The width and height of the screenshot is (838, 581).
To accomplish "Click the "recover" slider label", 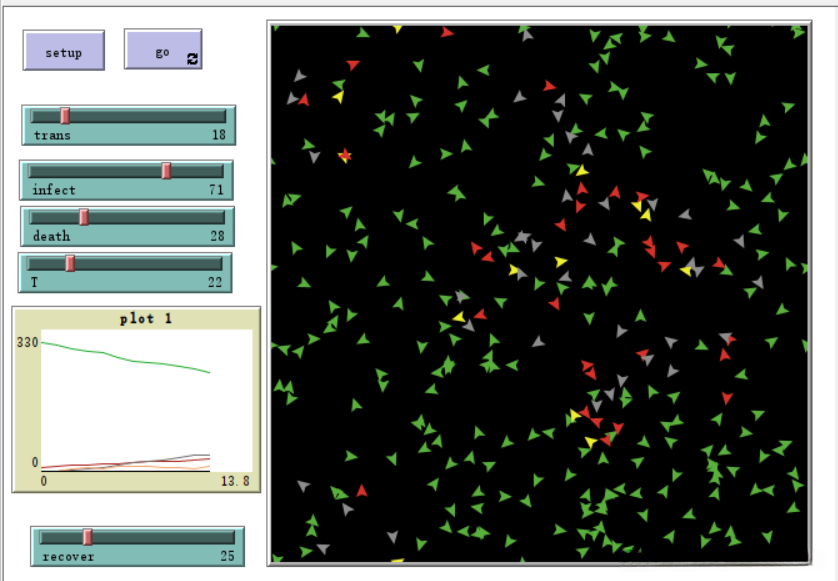I will [68, 556].
